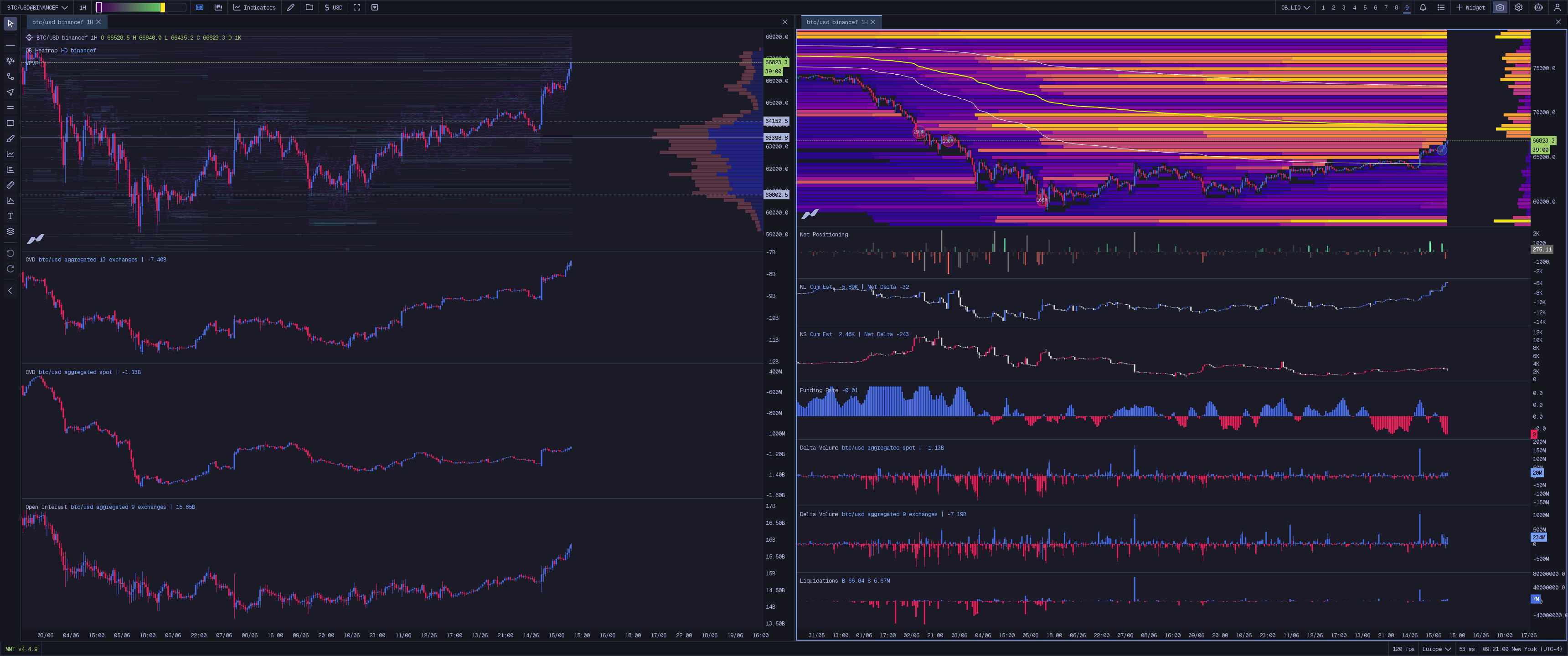Open the drawing layers manager
Image resolution: width=1568 pixels, height=656 pixels.
(10, 231)
